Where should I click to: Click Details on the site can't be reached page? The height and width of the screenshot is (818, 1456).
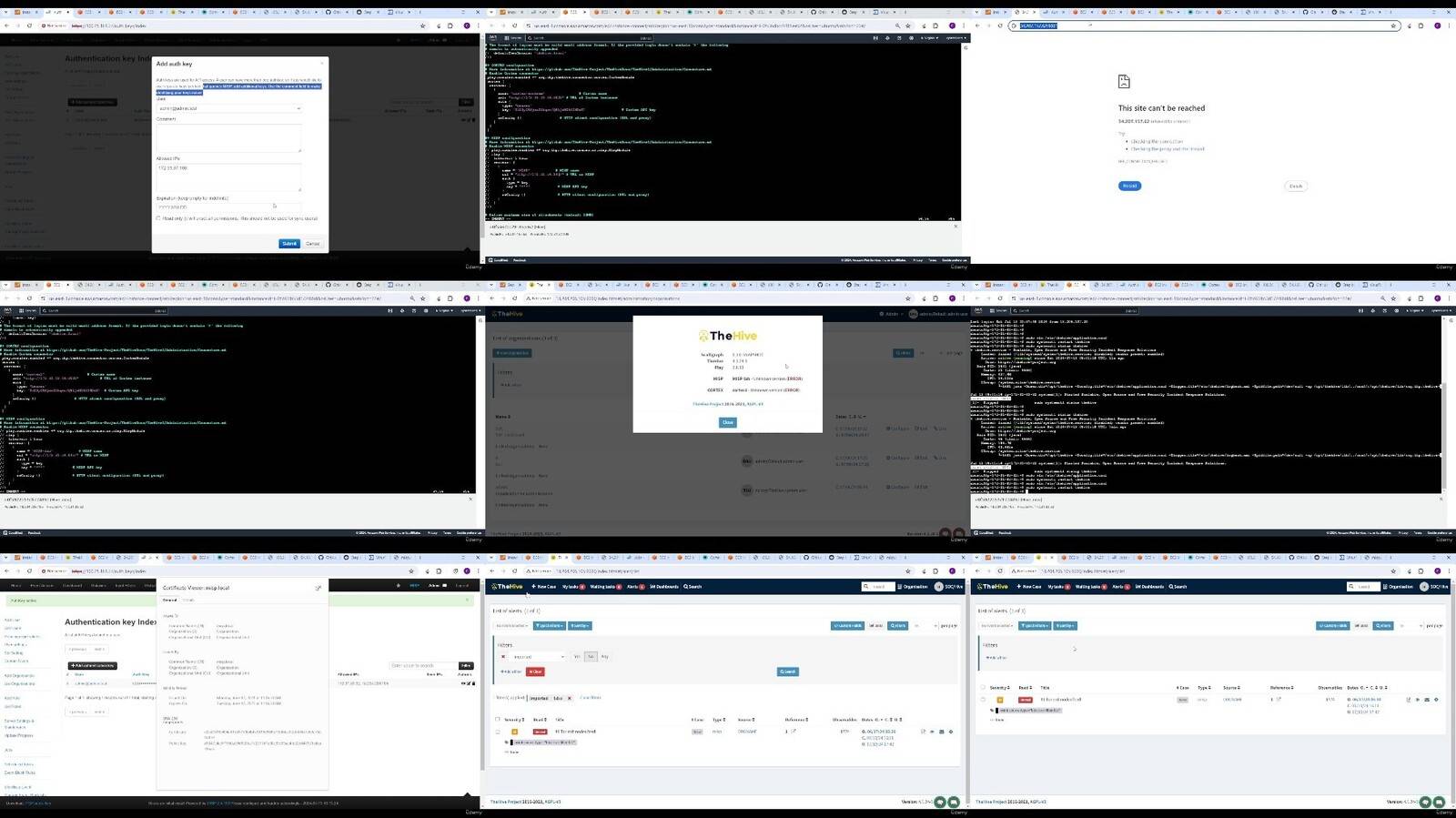1296,186
